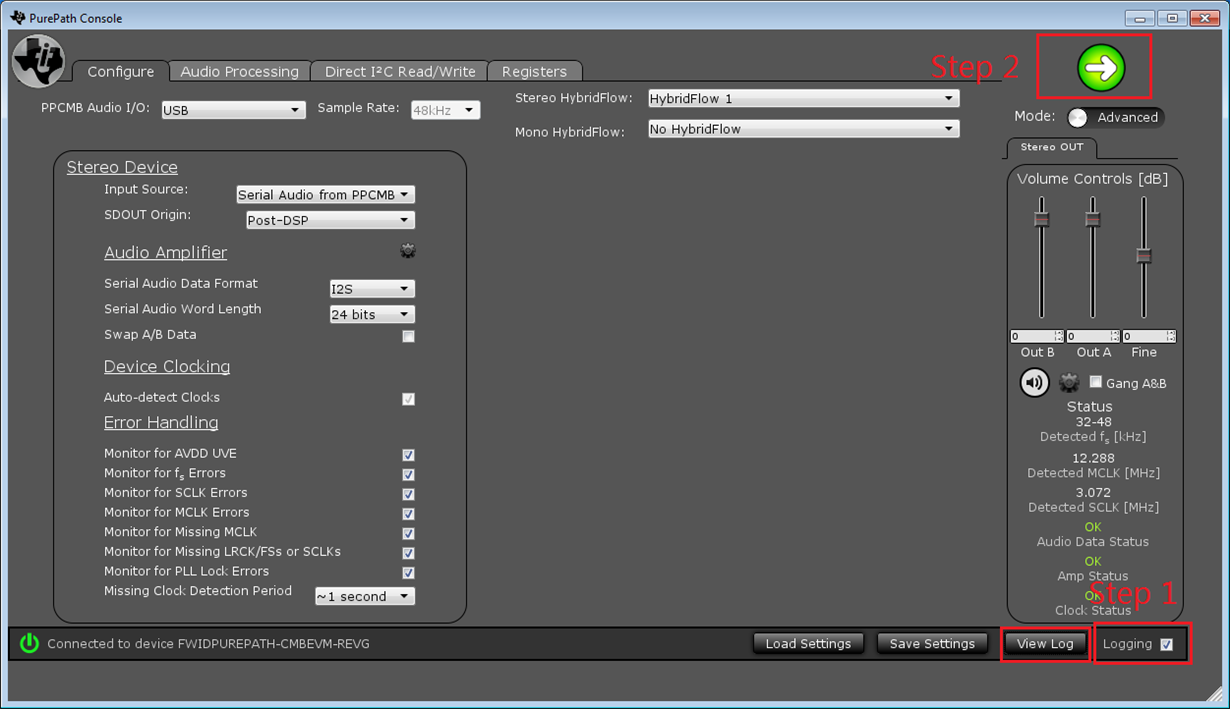Click the Out A value field

coord(1093,336)
